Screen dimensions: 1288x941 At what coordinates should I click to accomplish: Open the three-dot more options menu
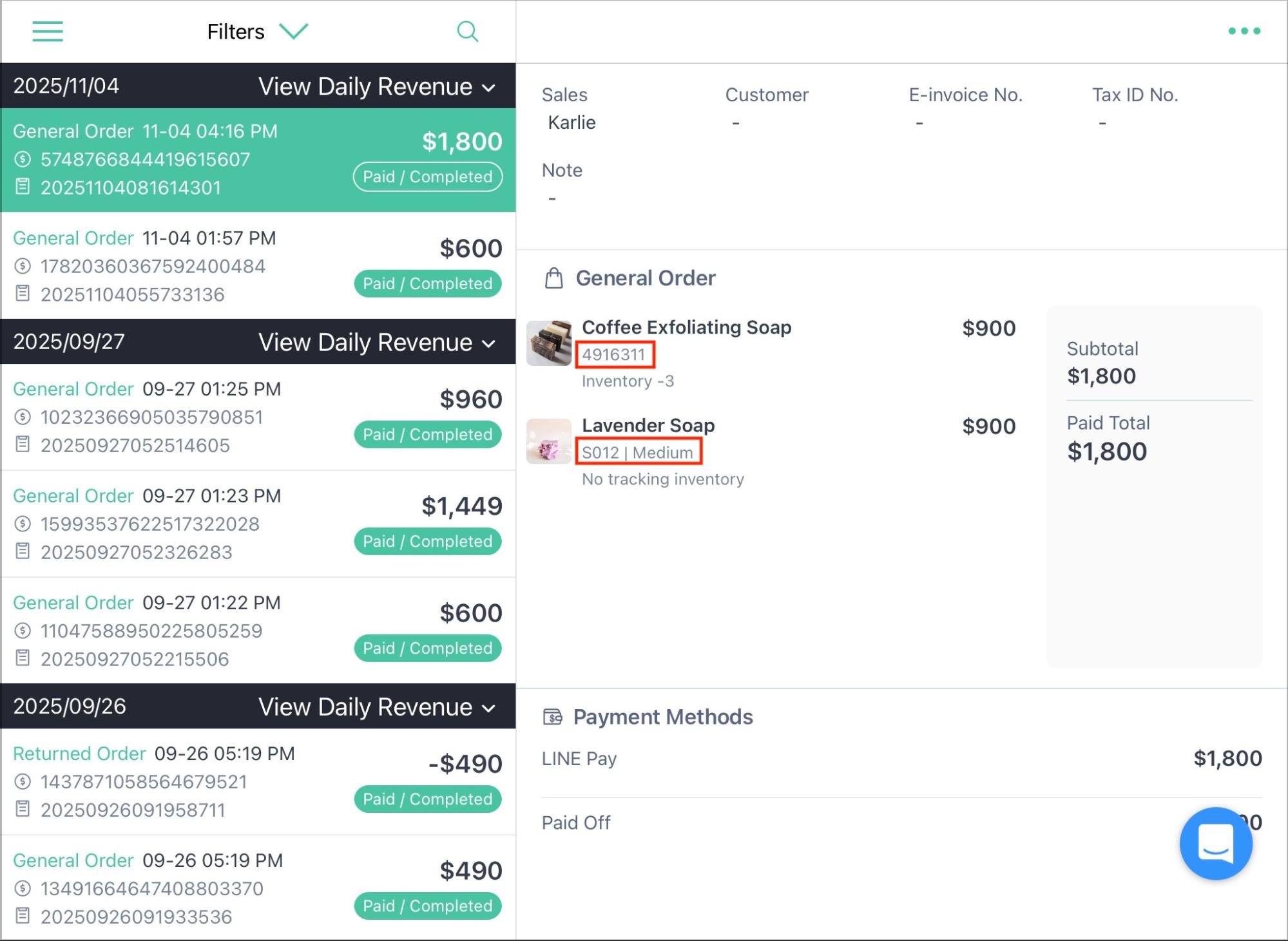(x=1244, y=31)
